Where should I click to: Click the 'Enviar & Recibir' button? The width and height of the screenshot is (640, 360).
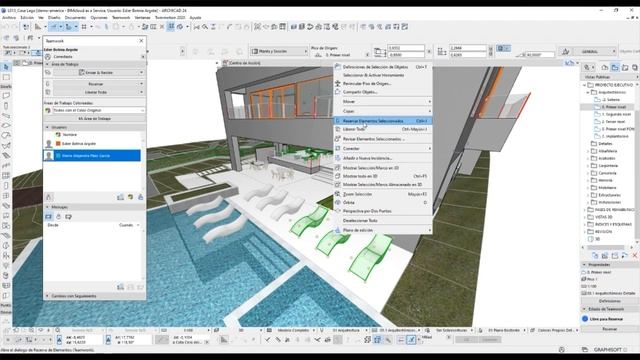click(x=96, y=72)
